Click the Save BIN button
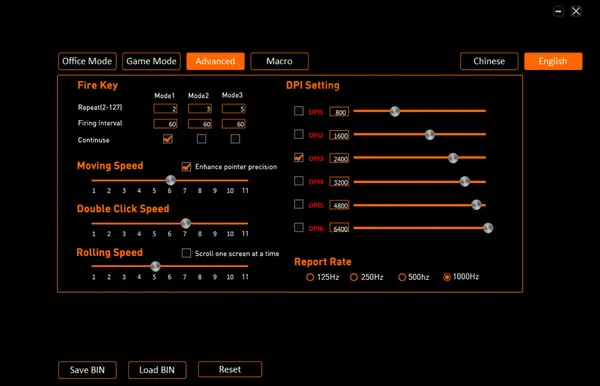This screenshot has height=386, width=600. pyautogui.click(x=87, y=370)
